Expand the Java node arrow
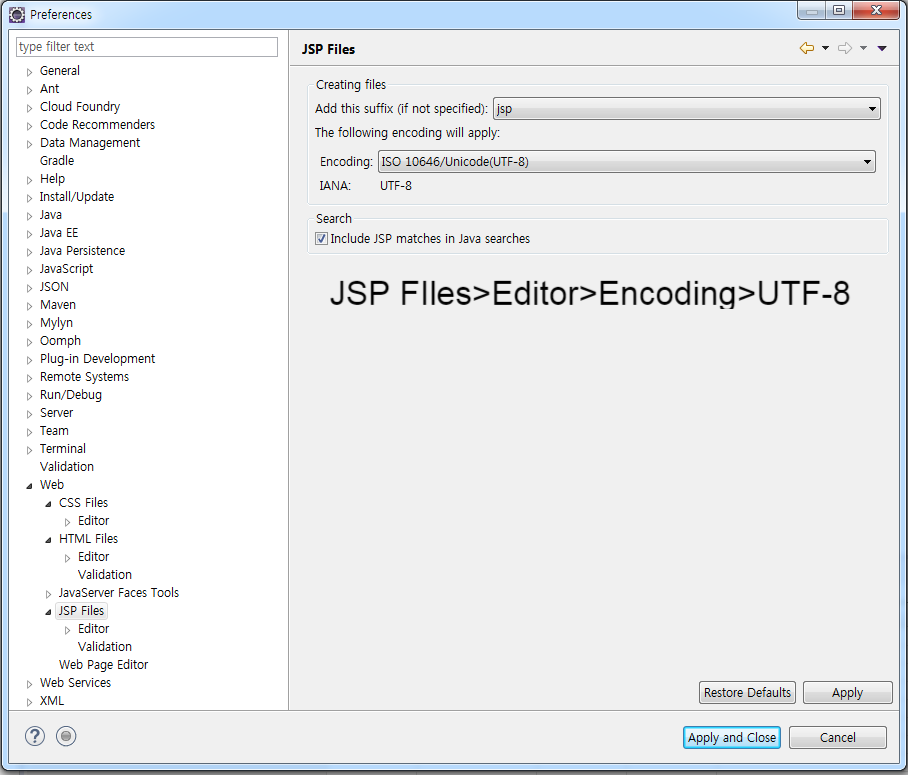The height and width of the screenshot is (775, 908). tap(29, 215)
